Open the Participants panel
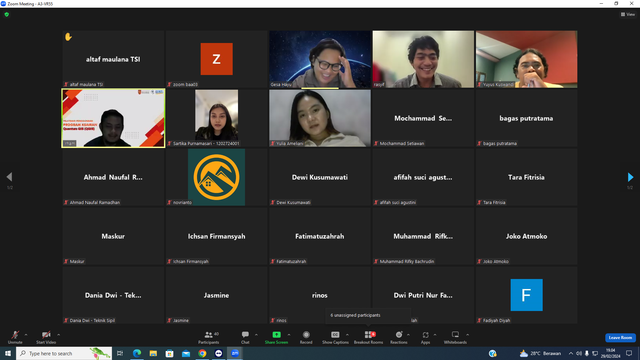This screenshot has height=360, width=640. coord(209,337)
